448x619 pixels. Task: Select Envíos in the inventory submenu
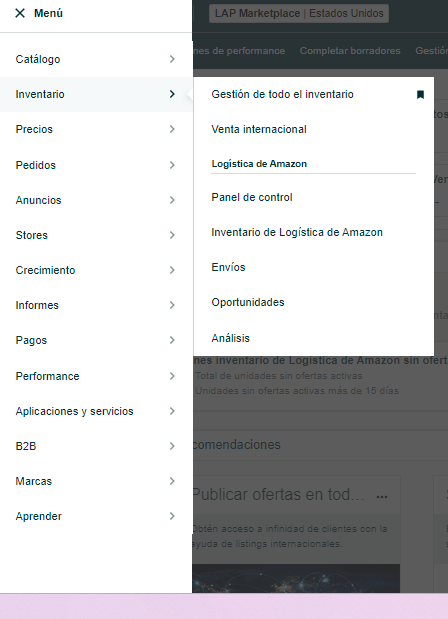coord(228,267)
